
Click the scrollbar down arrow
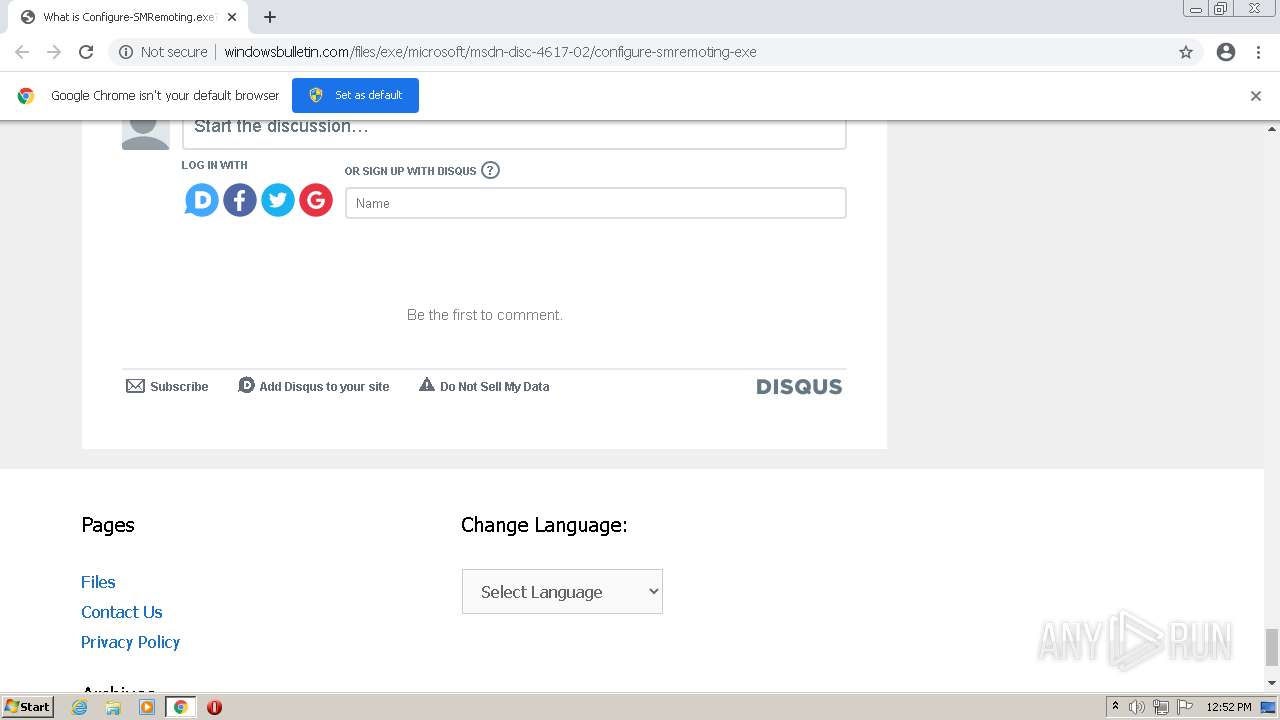coord(1272,683)
